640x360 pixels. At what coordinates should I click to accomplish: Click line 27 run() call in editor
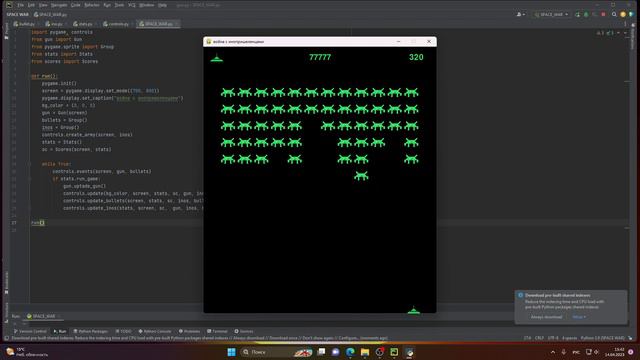point(38,223)
